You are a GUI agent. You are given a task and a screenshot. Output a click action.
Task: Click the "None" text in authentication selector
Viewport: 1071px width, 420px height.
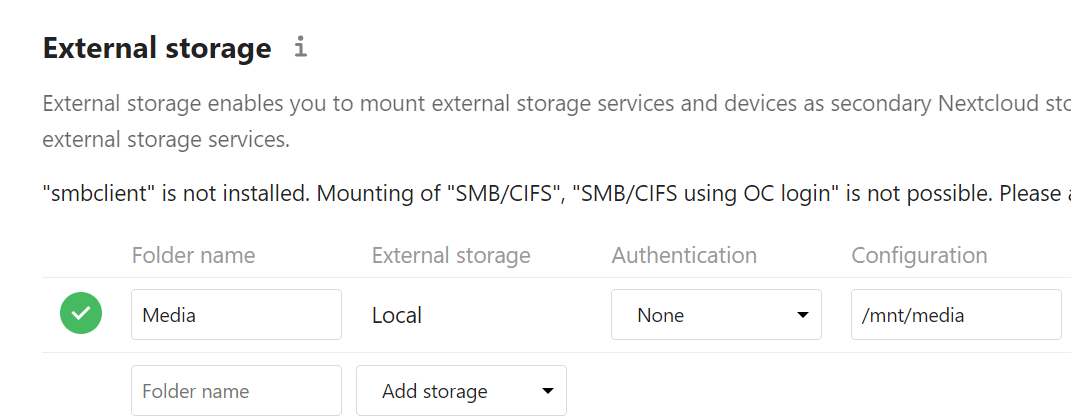tap(660, 316)
